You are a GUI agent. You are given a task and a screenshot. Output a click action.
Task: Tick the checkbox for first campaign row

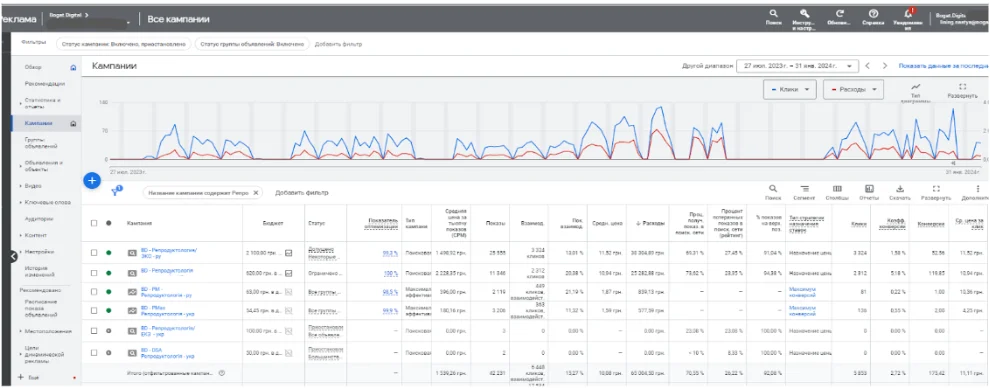tap(94, 253)
